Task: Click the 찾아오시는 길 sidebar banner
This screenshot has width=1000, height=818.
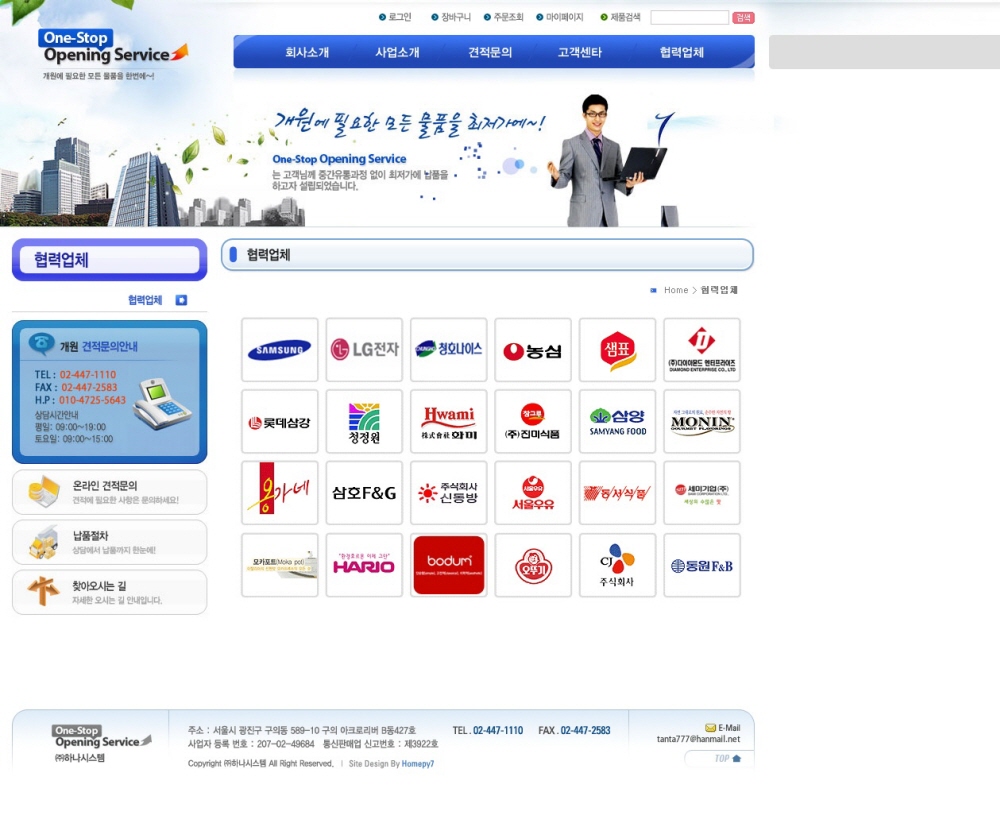Action: point(109,592)
